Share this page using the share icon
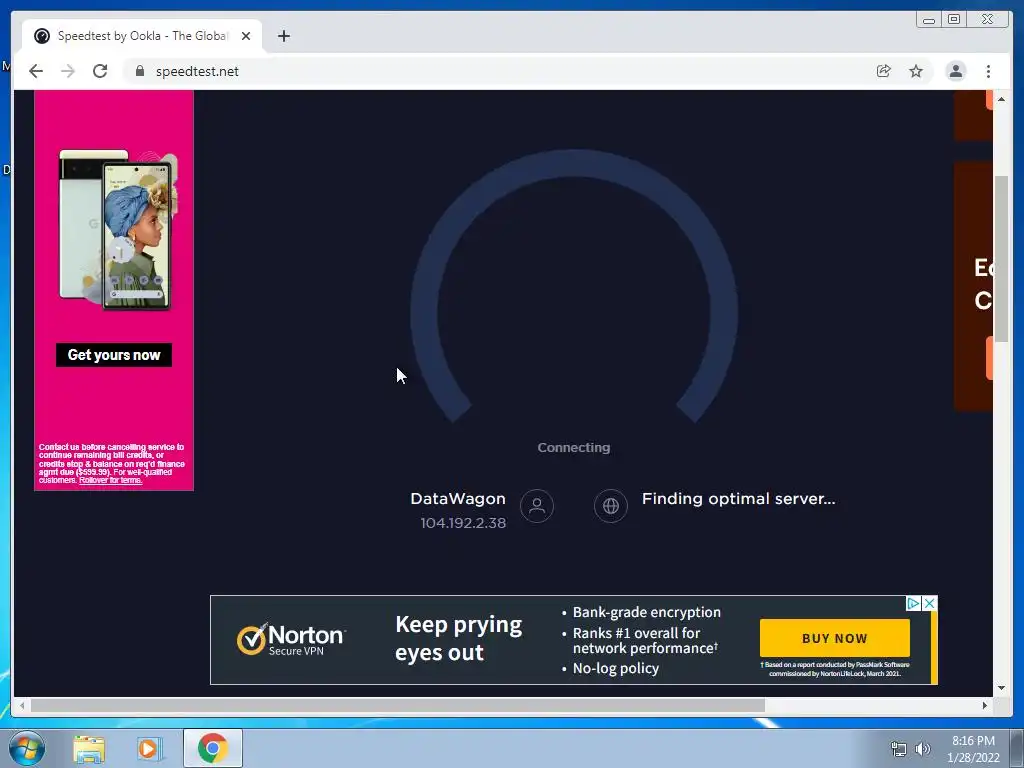Image resolution: width=1024 pixels, height=768 pixels. click(x=884, y=71)
